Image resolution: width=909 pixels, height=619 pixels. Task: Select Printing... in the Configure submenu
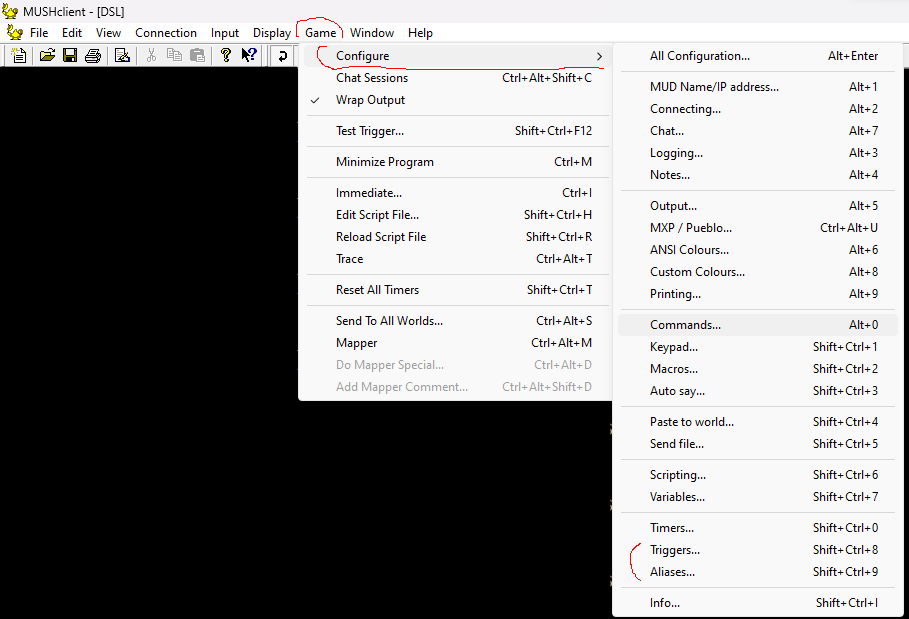758,294
